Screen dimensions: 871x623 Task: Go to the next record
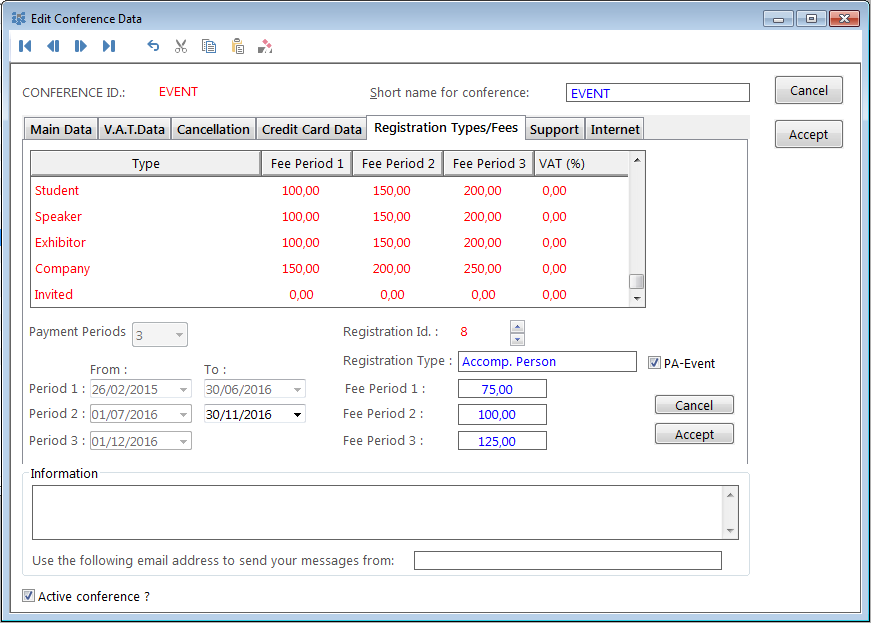(x=81, y=46)
